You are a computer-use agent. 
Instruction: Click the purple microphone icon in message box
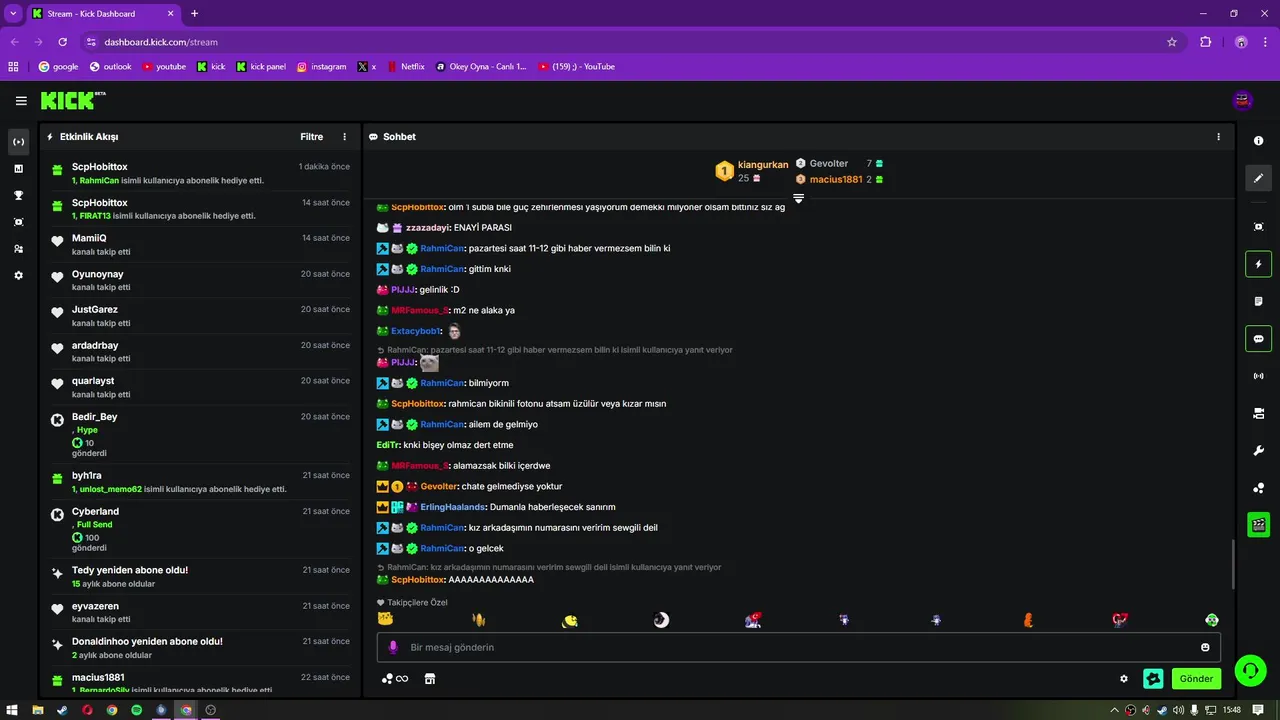click(393, 647)
